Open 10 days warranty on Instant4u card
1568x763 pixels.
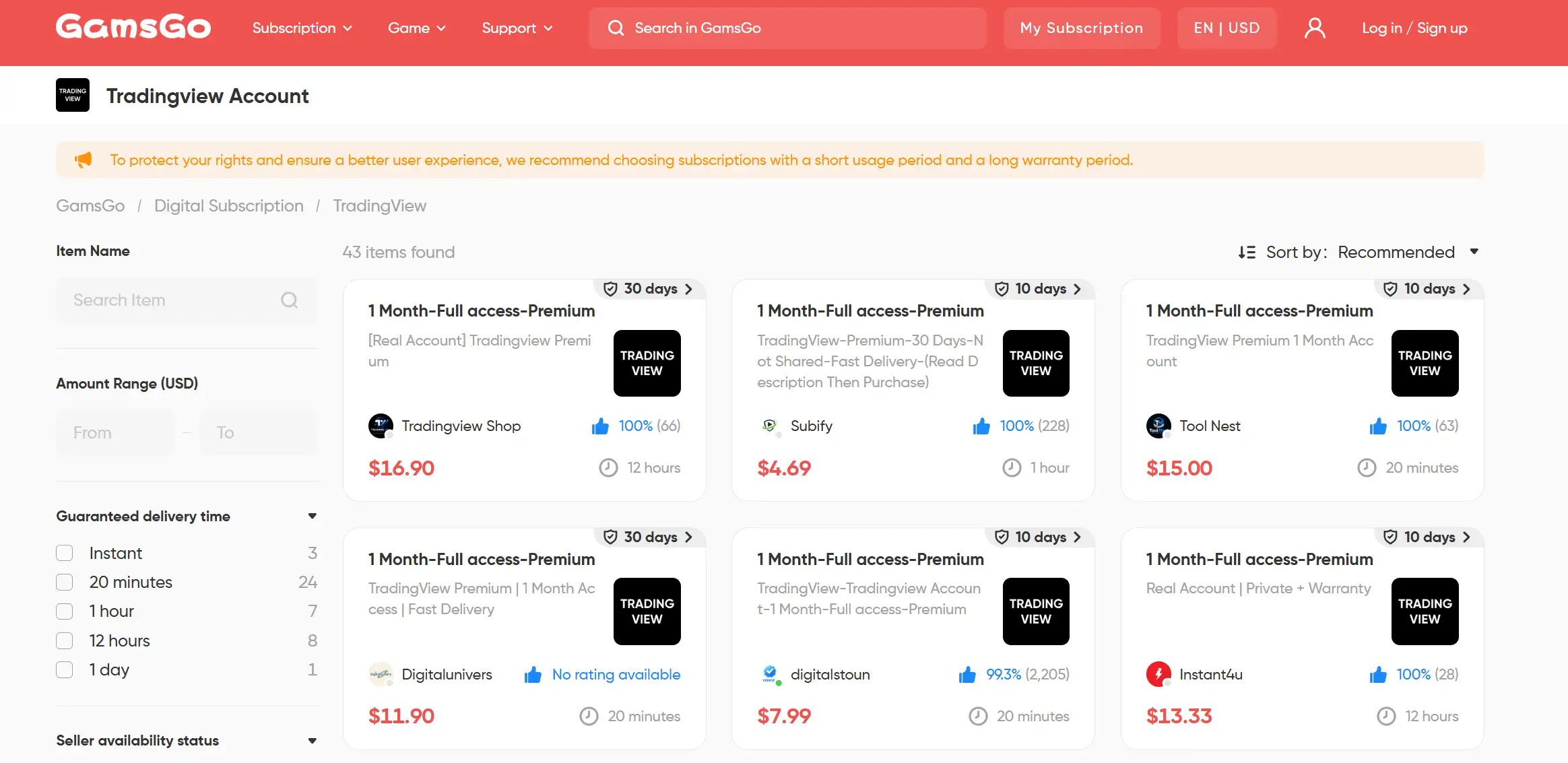1429,537
